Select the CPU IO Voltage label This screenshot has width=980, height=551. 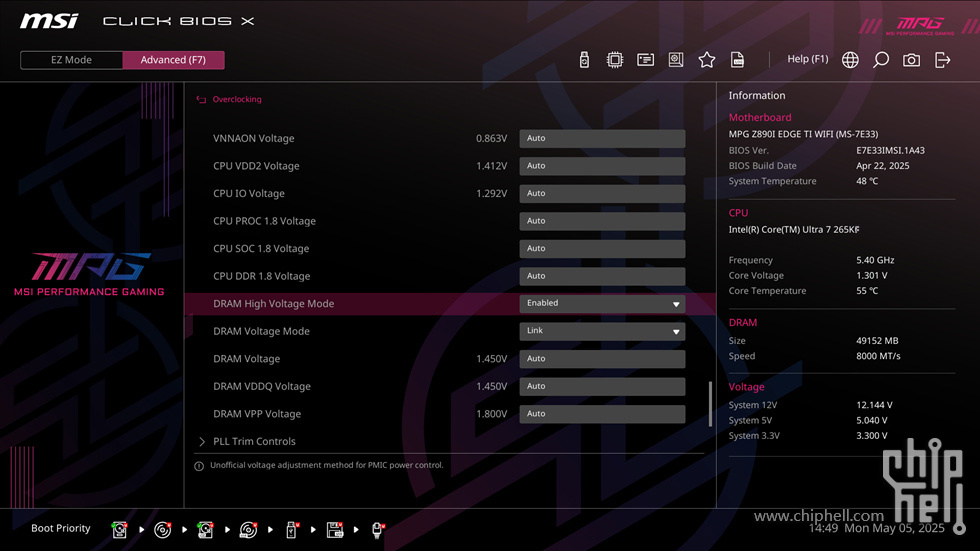pos(249,194)
